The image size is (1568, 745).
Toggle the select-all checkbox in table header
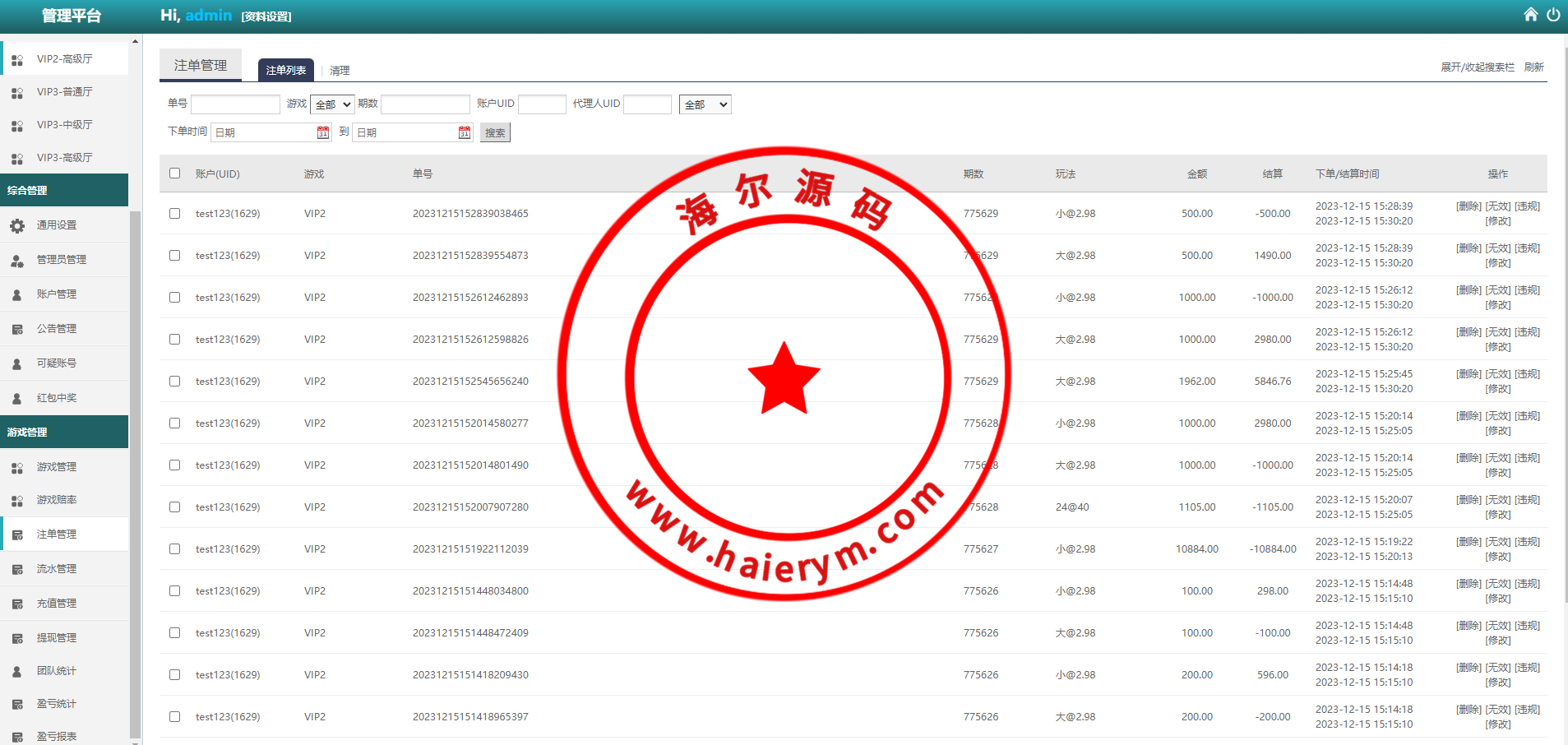pyautogui.click(x=174, y=174)
